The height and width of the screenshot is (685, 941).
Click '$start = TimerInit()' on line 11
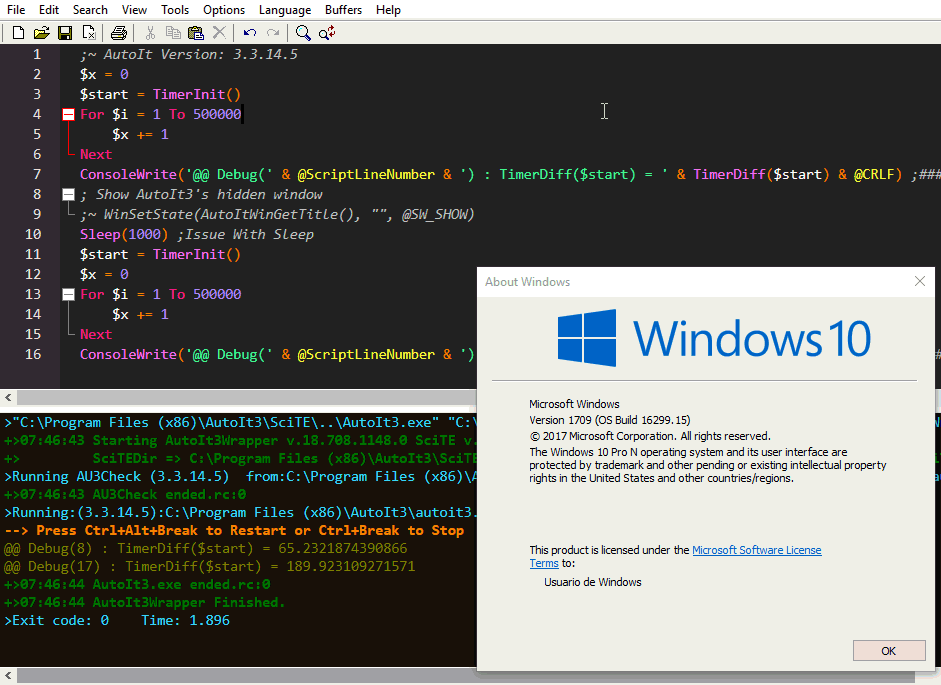(160, 254)
